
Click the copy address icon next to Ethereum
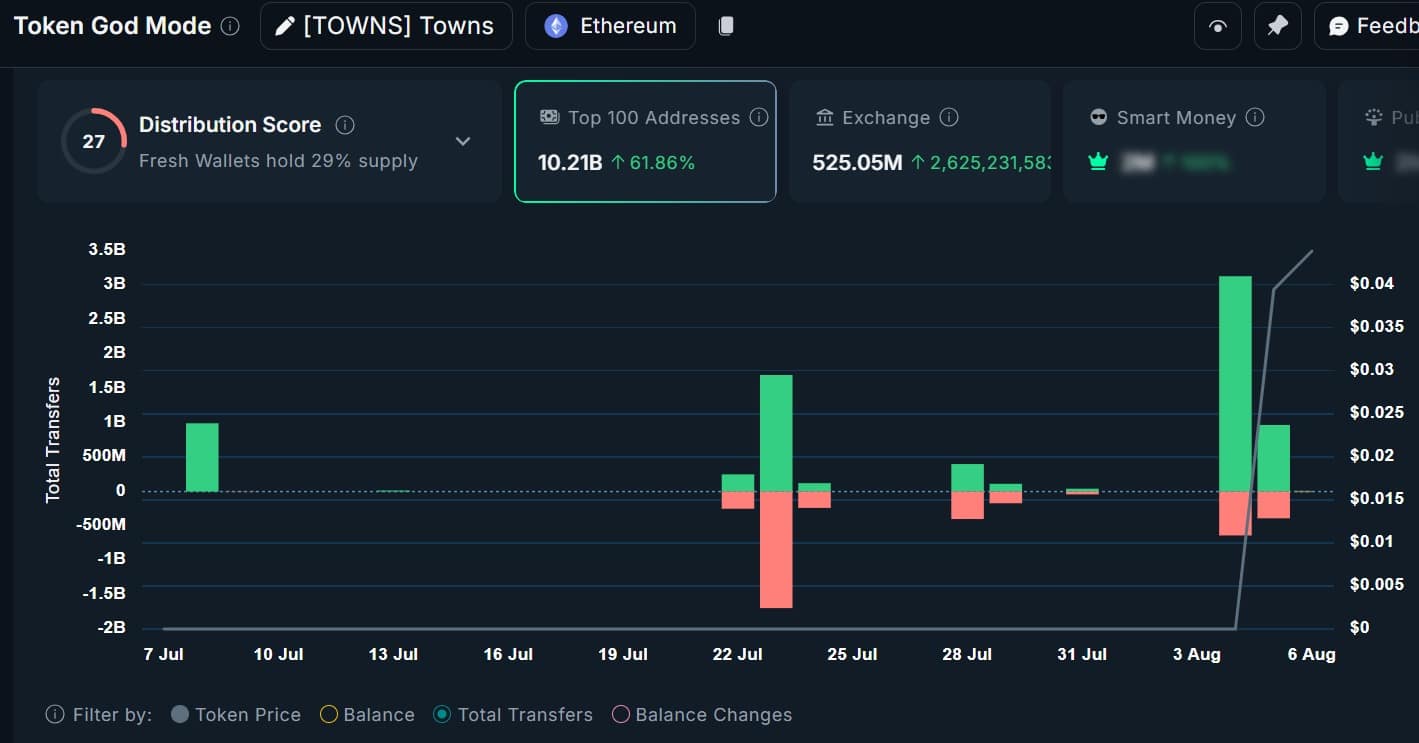[x=726, y=26]
